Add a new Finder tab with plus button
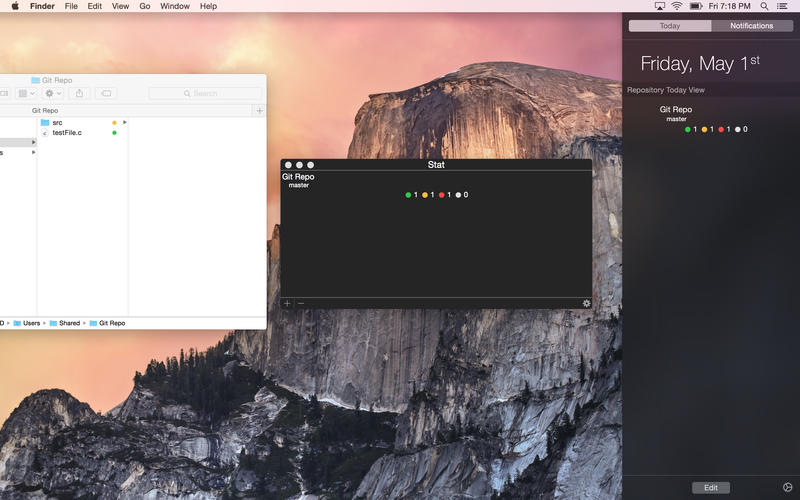Viewport: 800px width, 500px height. 260,111
